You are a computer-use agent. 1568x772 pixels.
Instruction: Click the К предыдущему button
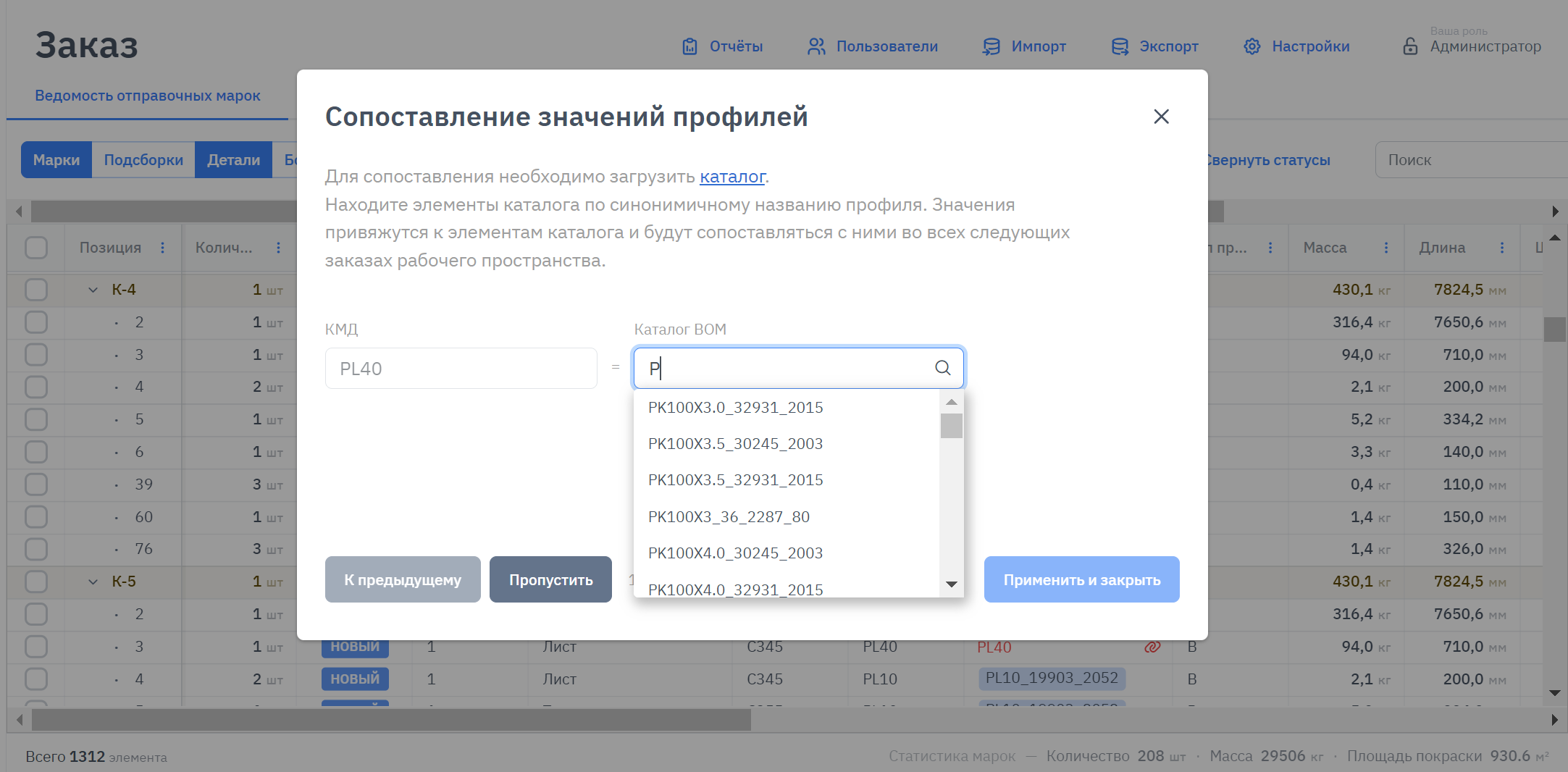point(403,579)
